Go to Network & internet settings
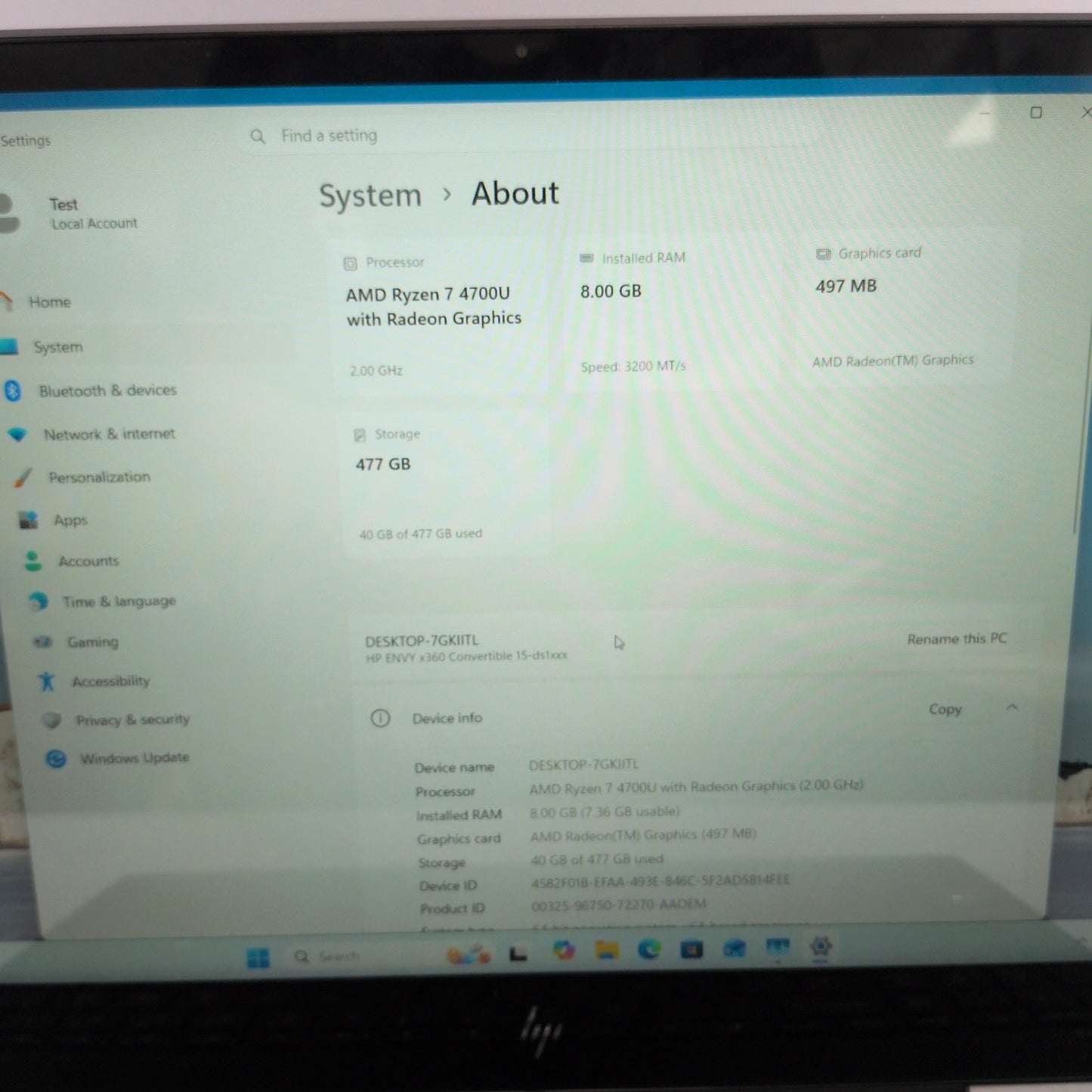 click(x=109, y=435)
